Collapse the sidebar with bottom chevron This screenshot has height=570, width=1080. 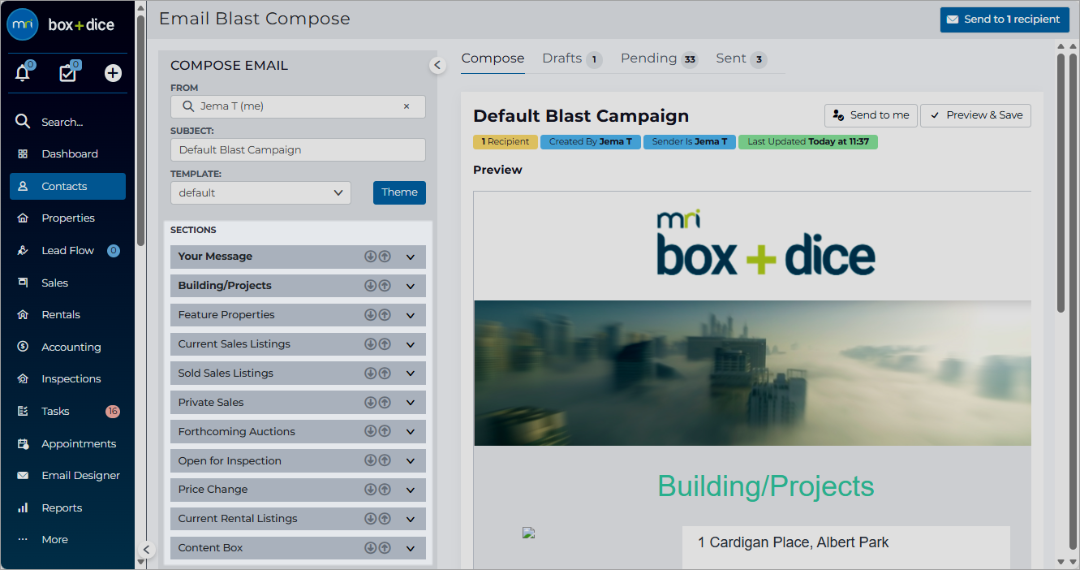[146, 549]
